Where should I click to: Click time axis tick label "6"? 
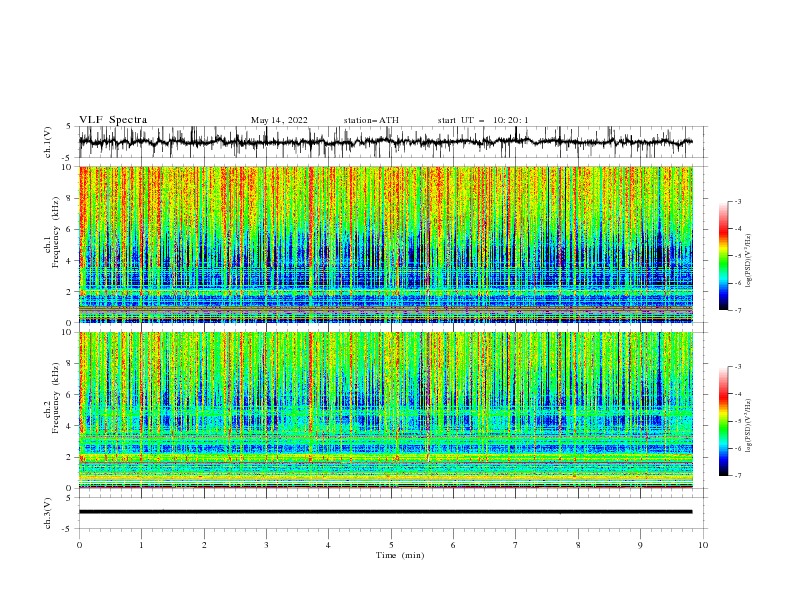point(453,545)
